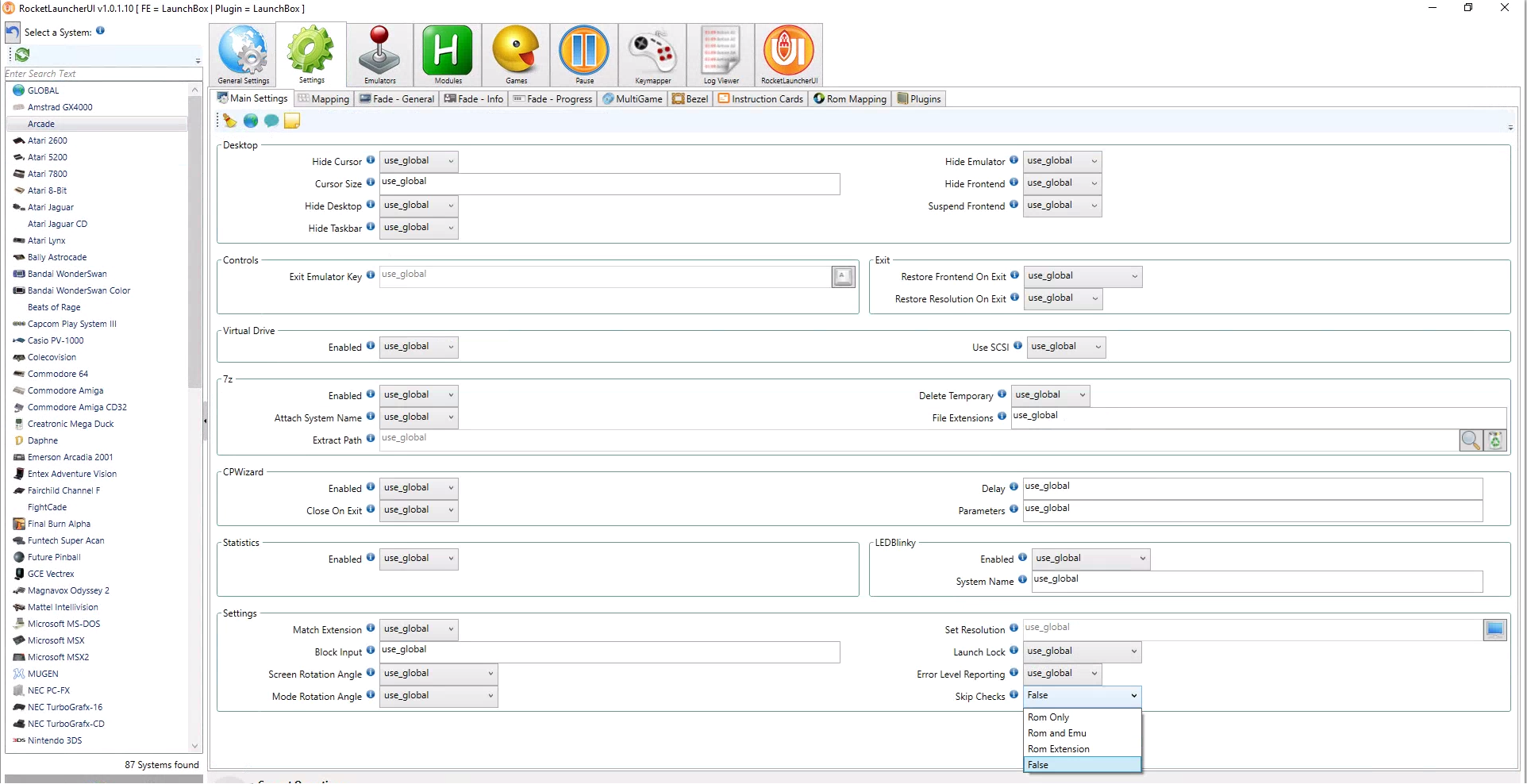Click the systems list scrollbar thumb

[x=195, y=242]
